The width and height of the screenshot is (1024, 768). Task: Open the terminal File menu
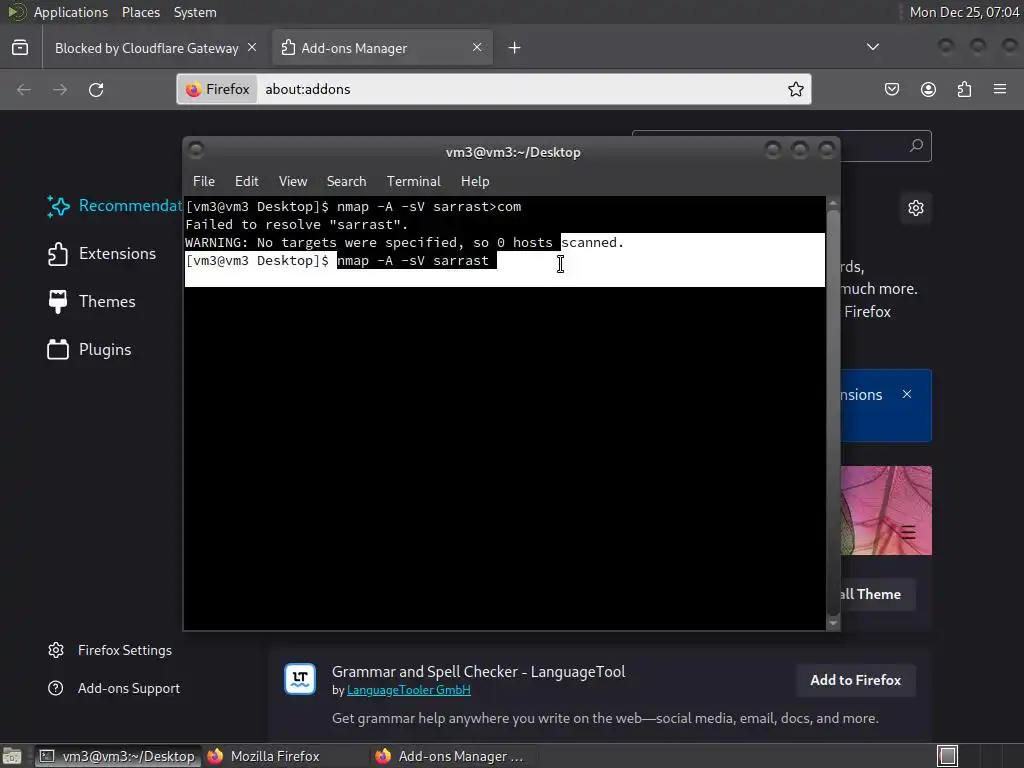204,182
